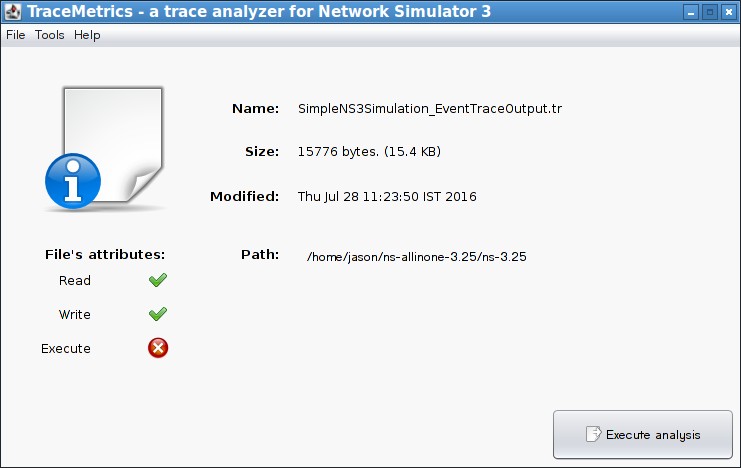
Task: Click the green Write checkmark icon
Action: click(157, 314)
